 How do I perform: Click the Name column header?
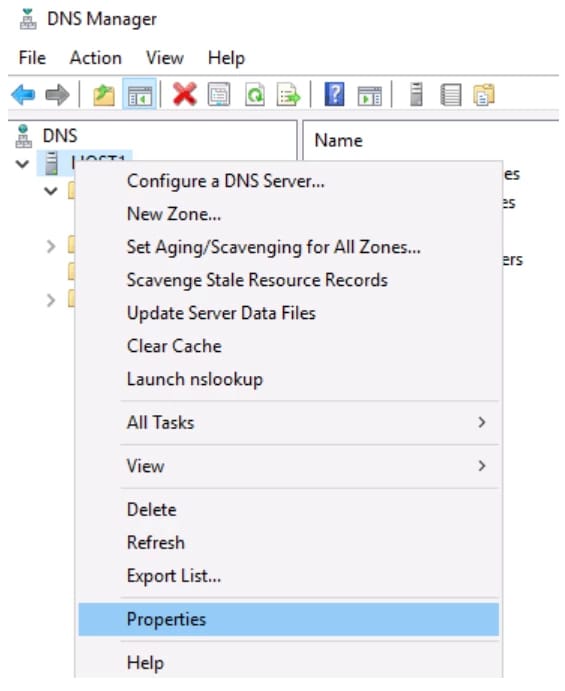(x=338, y=141)
